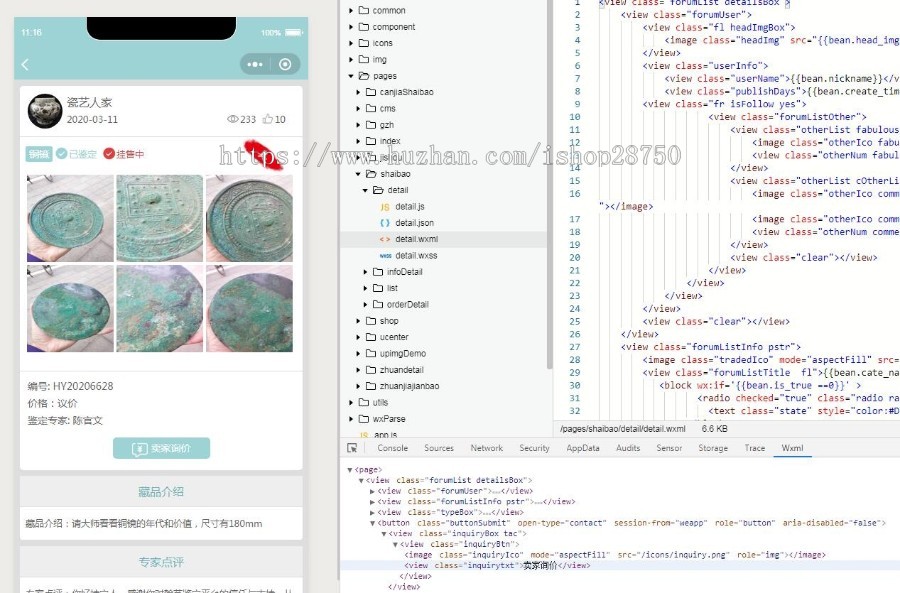This screenshot has width=900, height=593.
Task: Tap the capsule target close icon
Action: tap(285, 64)
